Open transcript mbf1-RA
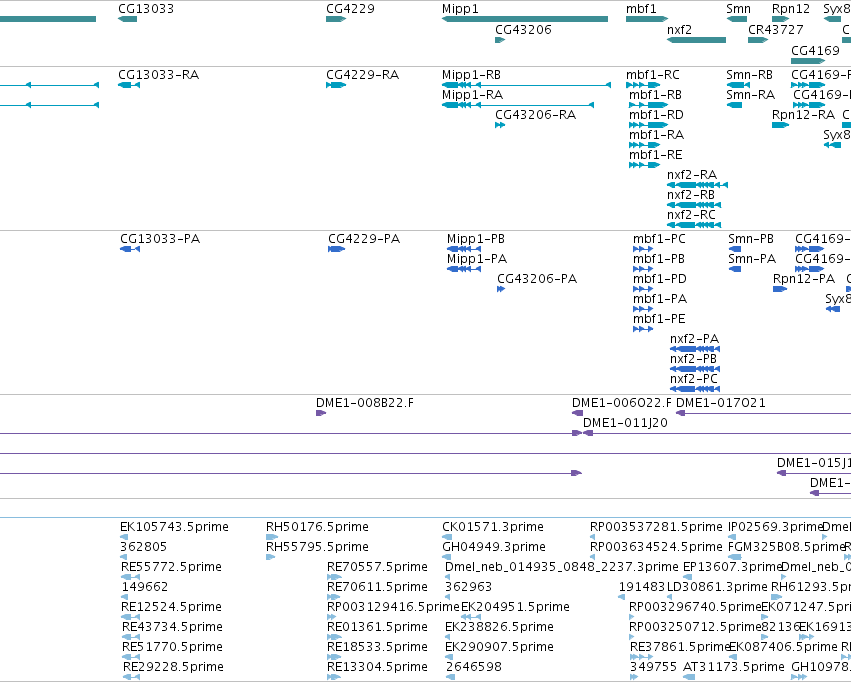 click(x=656, y=135)
